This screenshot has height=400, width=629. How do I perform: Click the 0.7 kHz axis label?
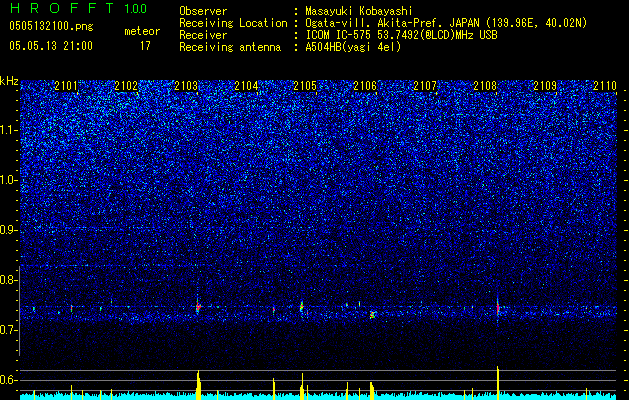[9, 330]
